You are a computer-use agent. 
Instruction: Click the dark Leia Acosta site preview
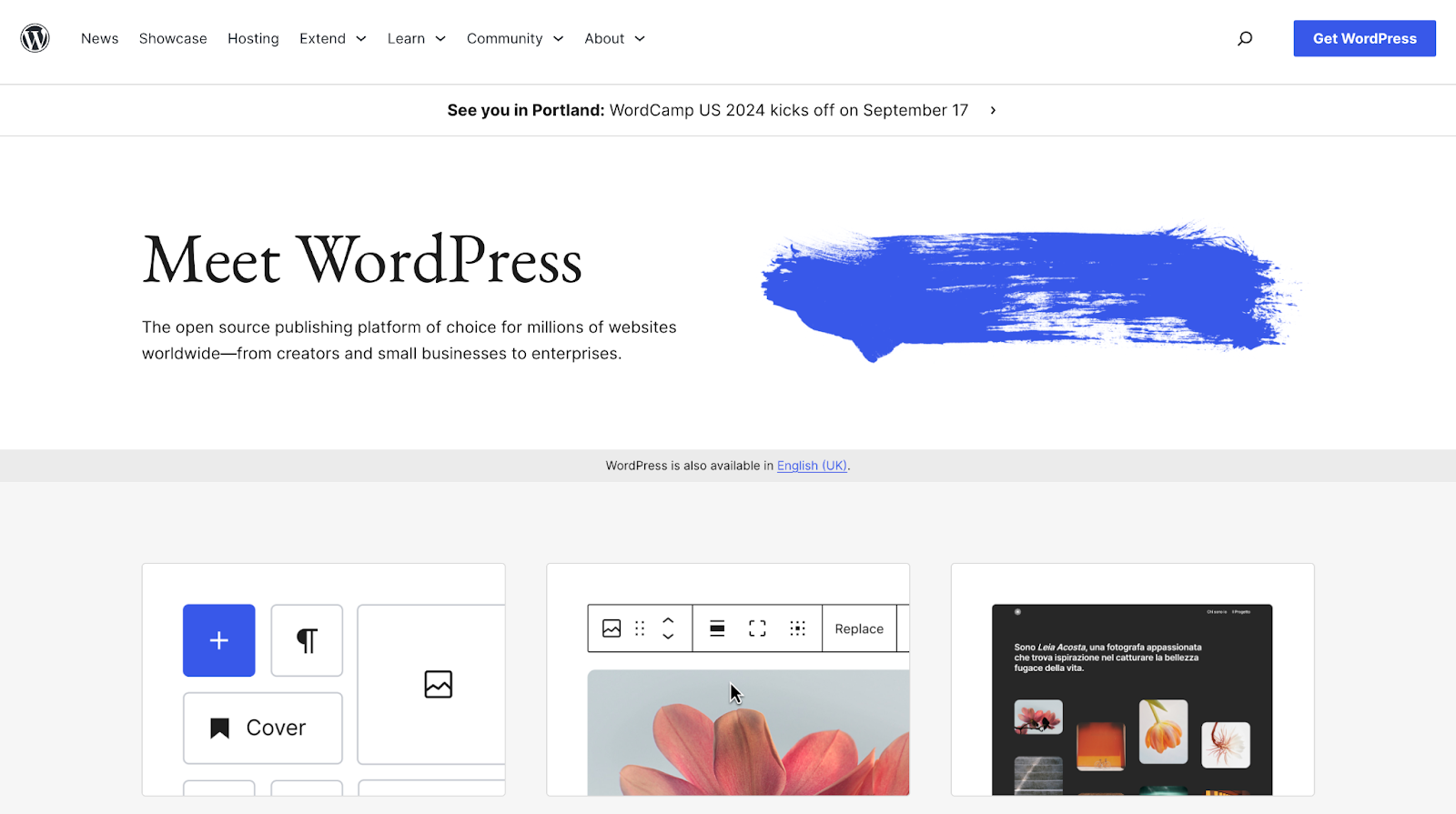pos(1132,699)
